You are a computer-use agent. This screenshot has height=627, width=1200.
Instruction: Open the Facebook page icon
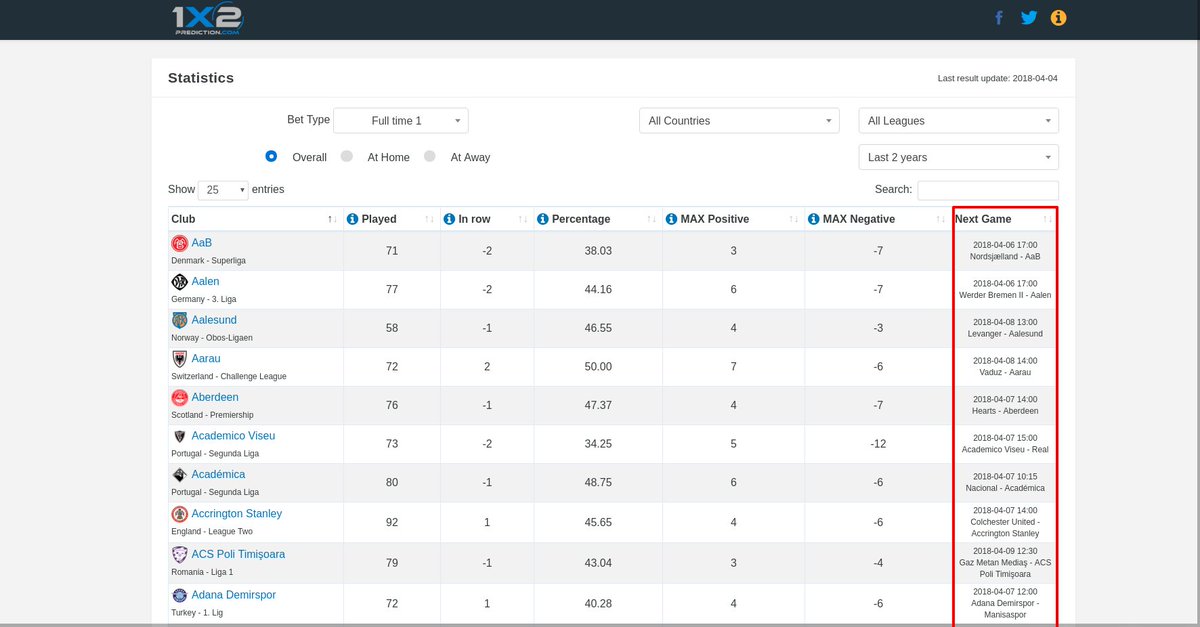click(x=998, y=17)
